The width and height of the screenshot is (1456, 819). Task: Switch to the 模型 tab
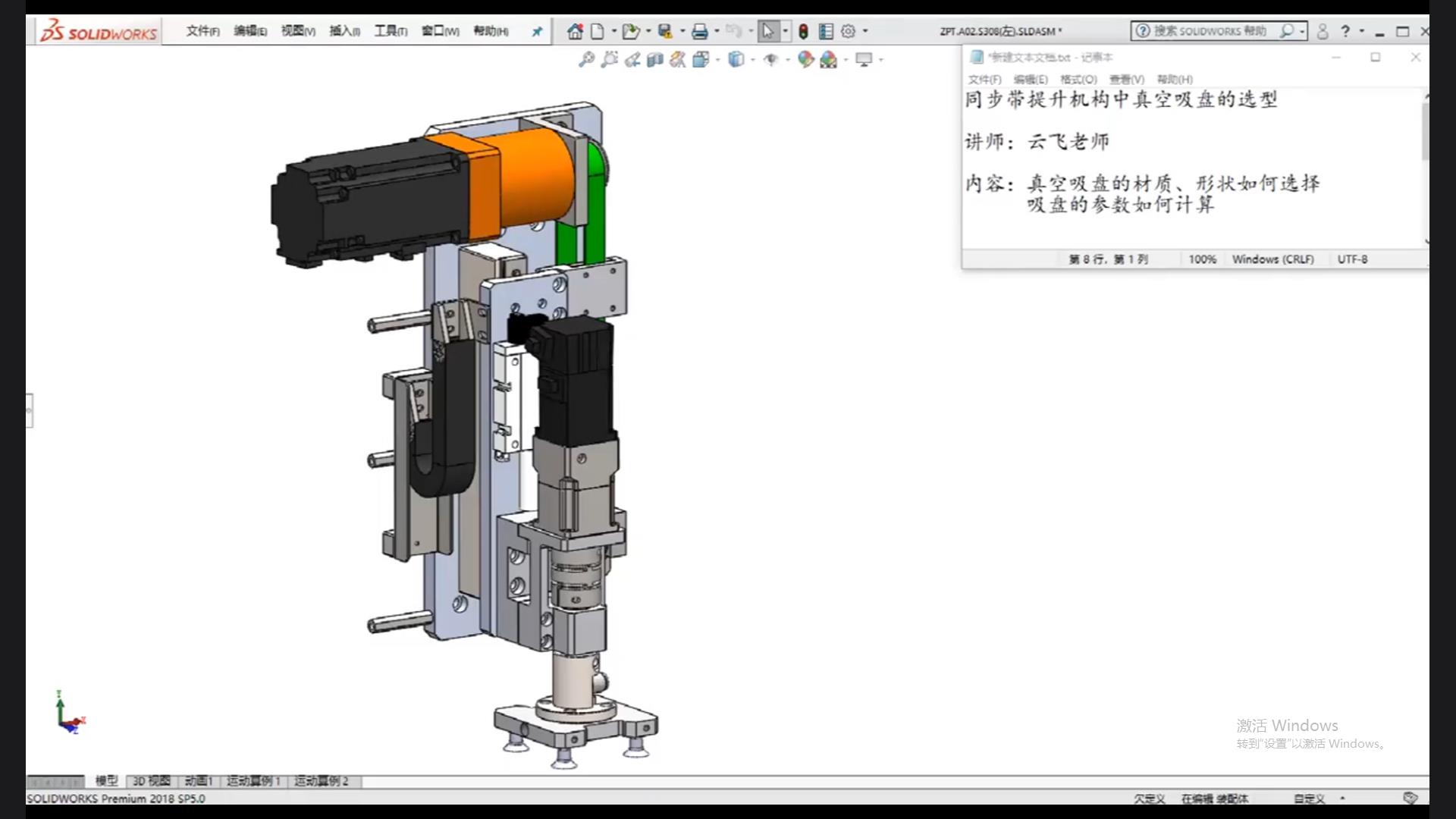106,781
